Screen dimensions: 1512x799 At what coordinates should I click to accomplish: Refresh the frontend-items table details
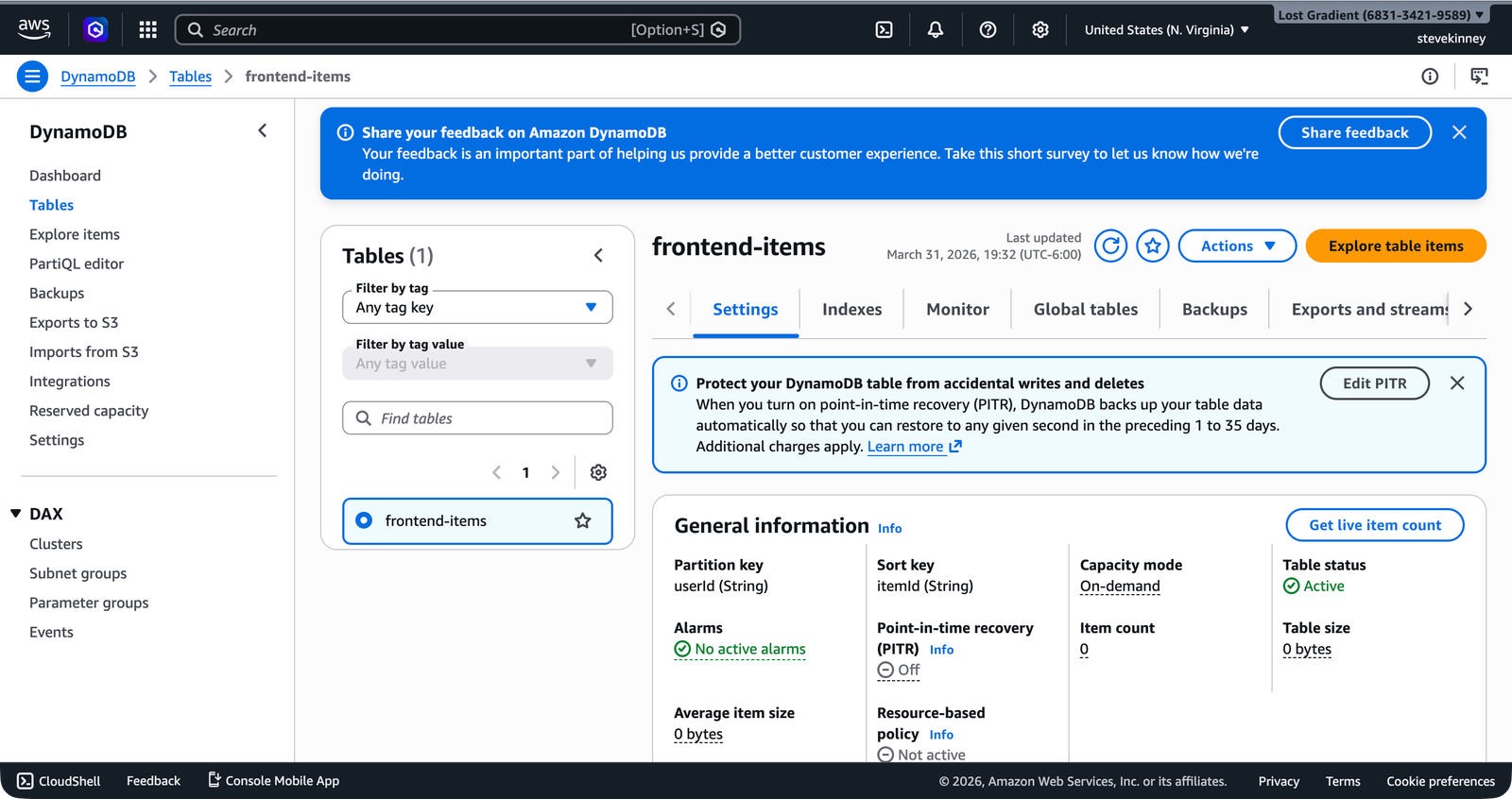click(1110, 246)
